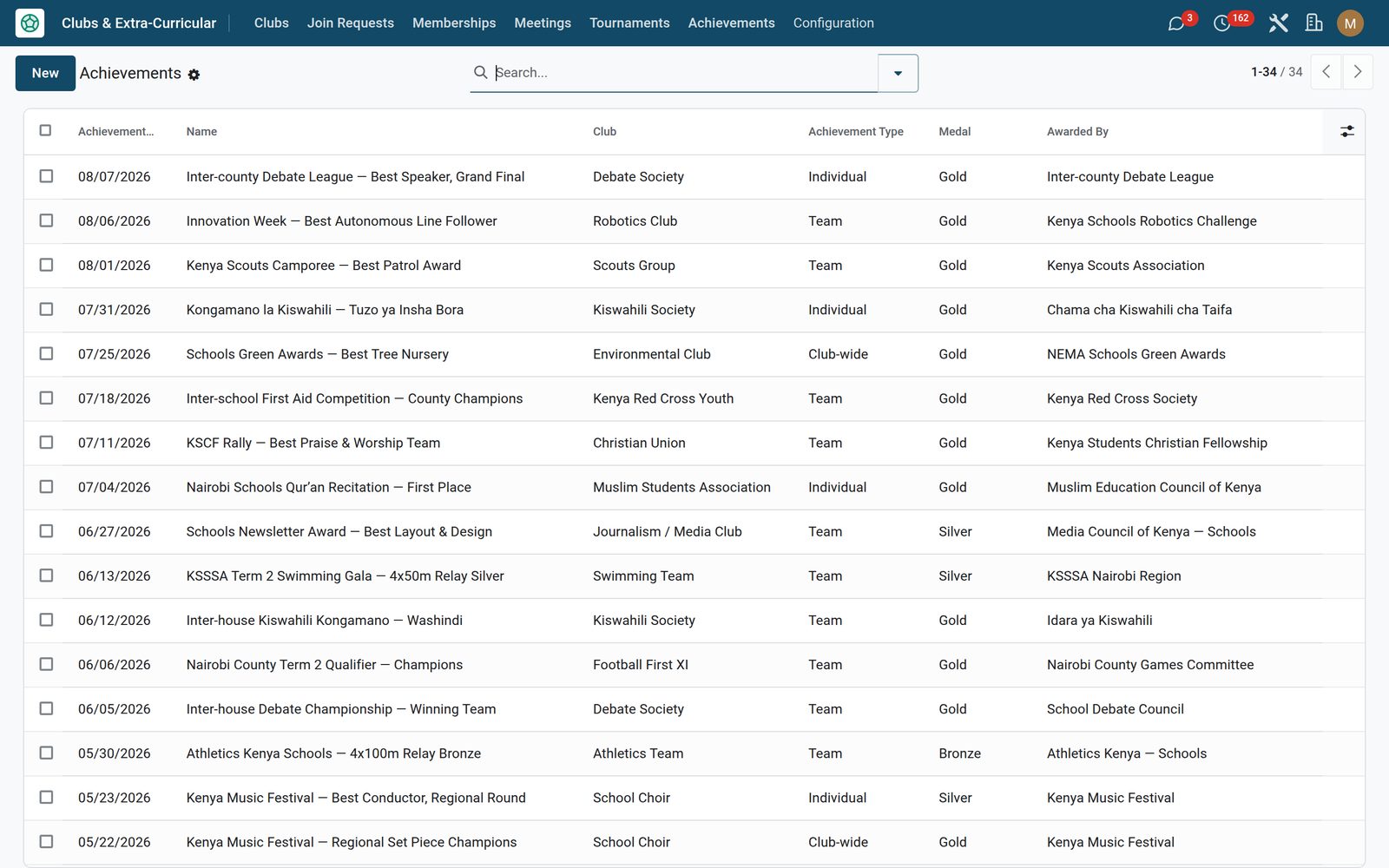Go to next page of records
This screenshot has width=1389, height=868.
1358,72
